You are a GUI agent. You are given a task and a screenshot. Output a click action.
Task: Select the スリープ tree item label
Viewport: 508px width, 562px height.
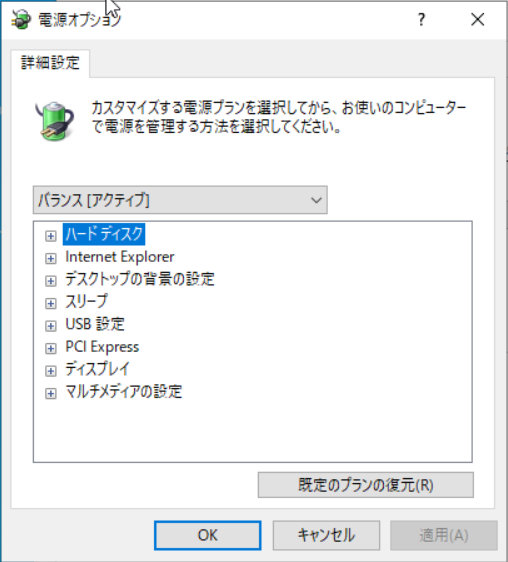coord(86,301)
